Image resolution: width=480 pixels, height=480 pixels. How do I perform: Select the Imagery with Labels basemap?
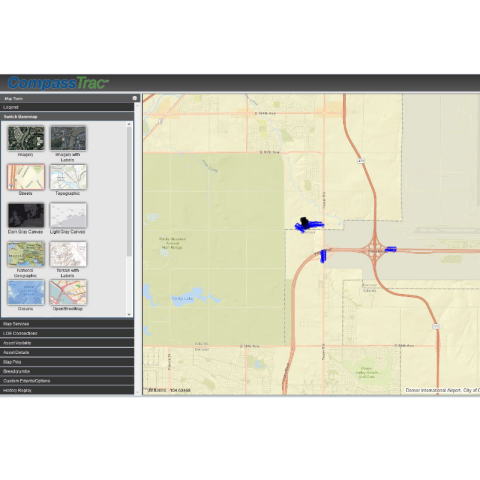pyautogui.click(x=68, y=138)
